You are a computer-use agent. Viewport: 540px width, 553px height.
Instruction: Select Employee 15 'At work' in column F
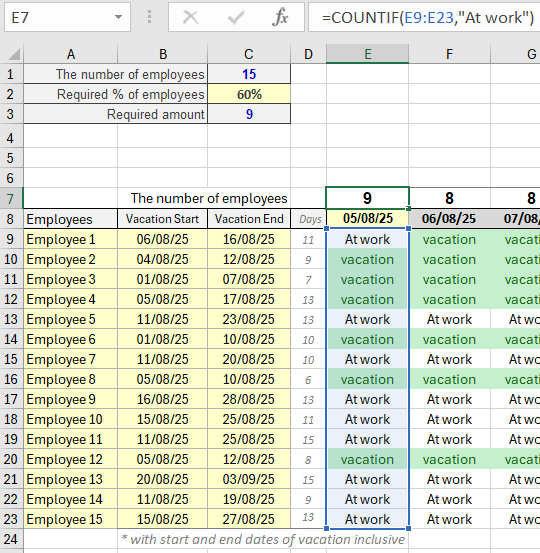click(x=449, y=519)
